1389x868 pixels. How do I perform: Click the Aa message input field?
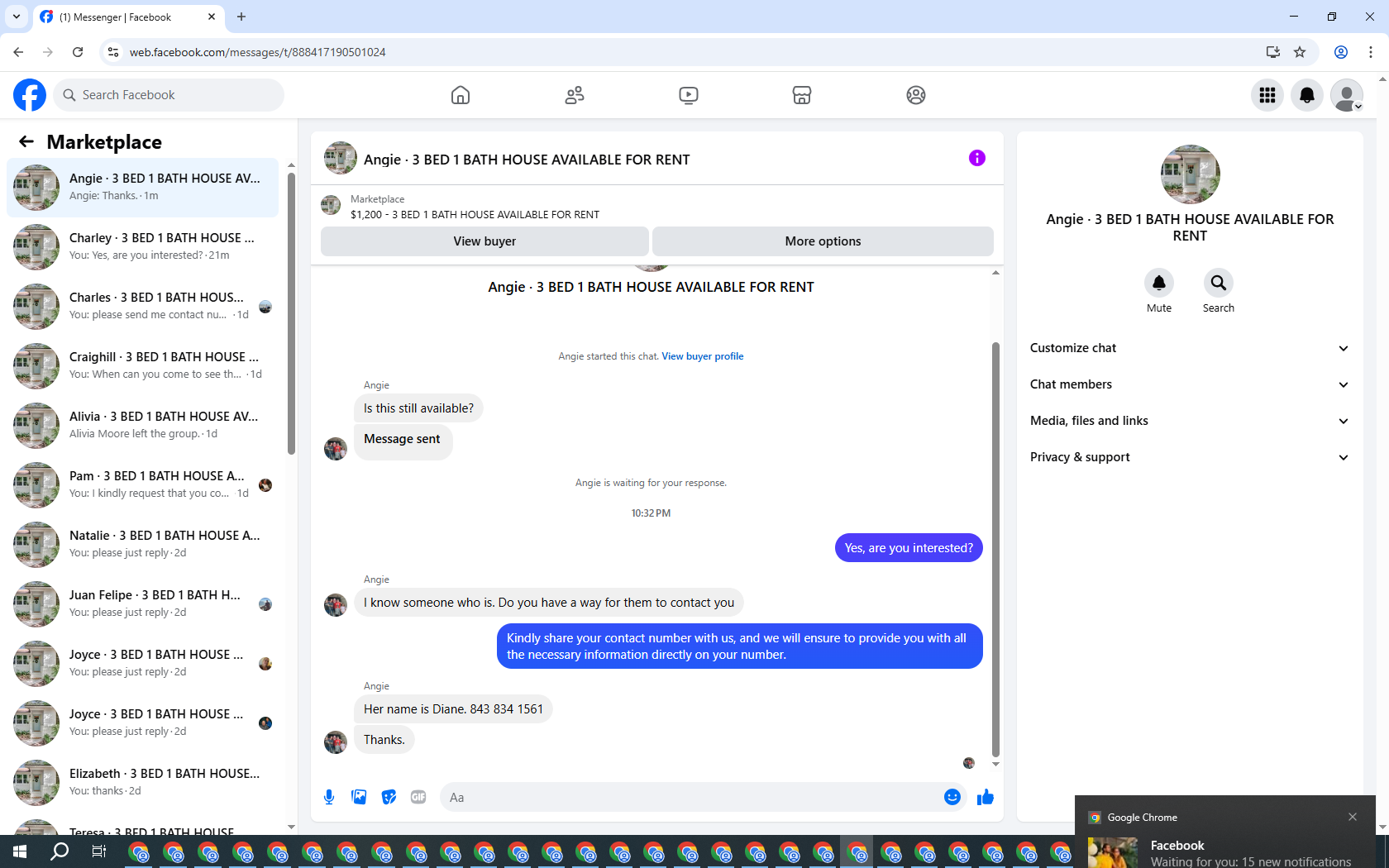point(690,797)
